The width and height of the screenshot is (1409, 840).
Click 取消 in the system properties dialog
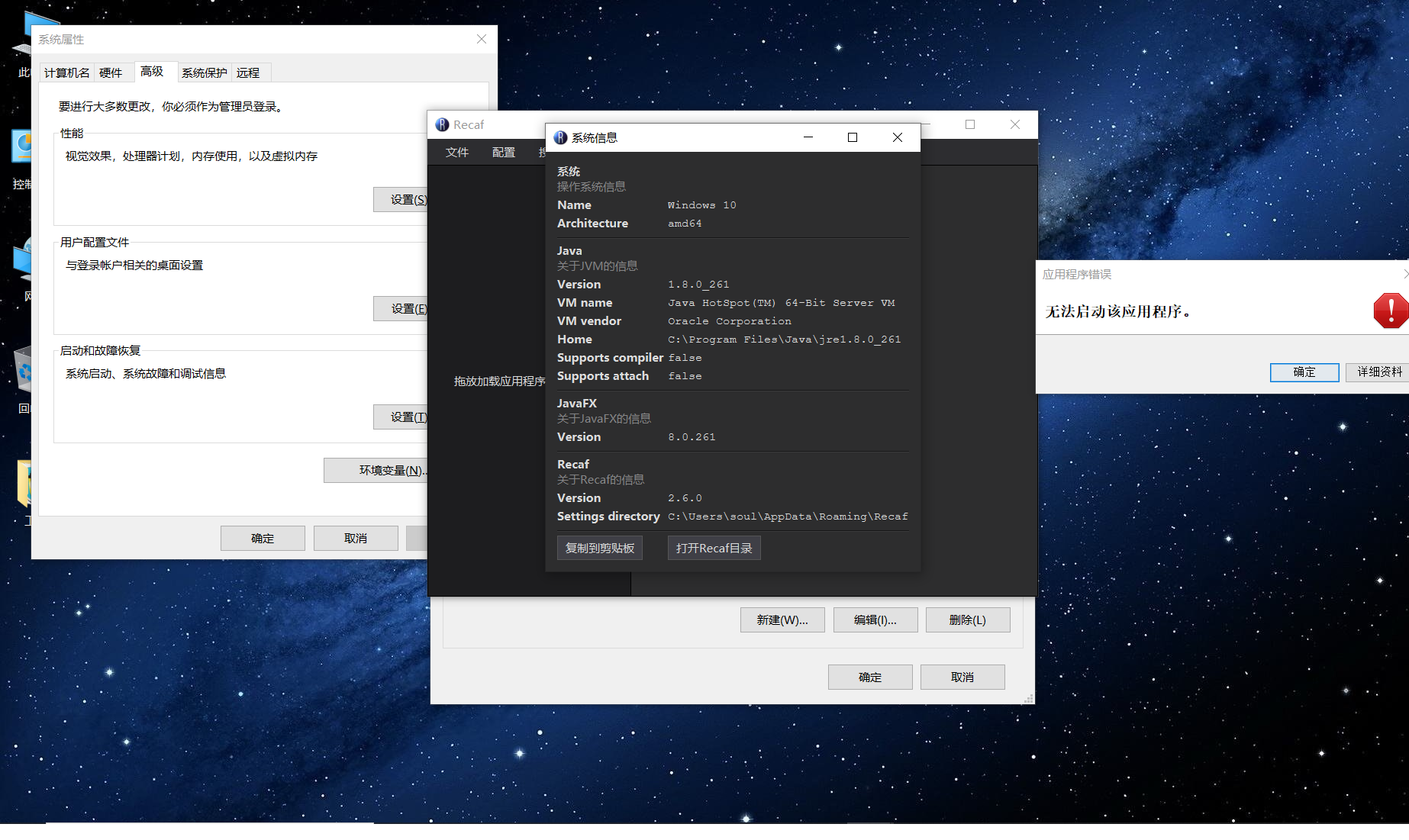click(x=355, y=538)
